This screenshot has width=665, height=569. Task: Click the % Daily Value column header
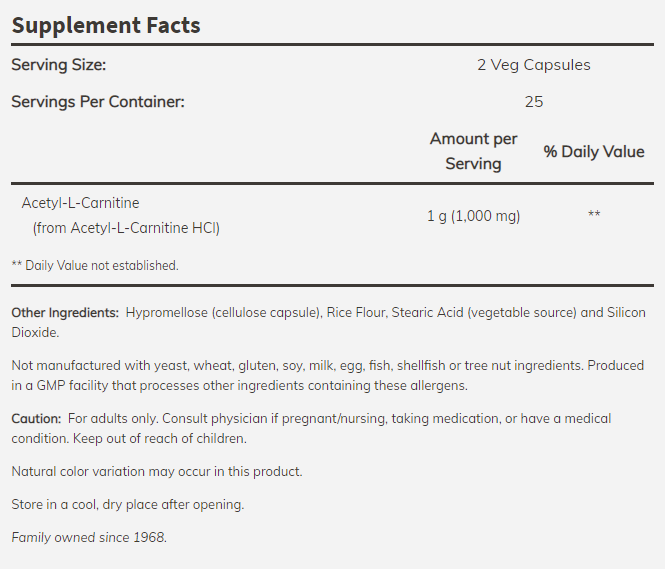594,152
